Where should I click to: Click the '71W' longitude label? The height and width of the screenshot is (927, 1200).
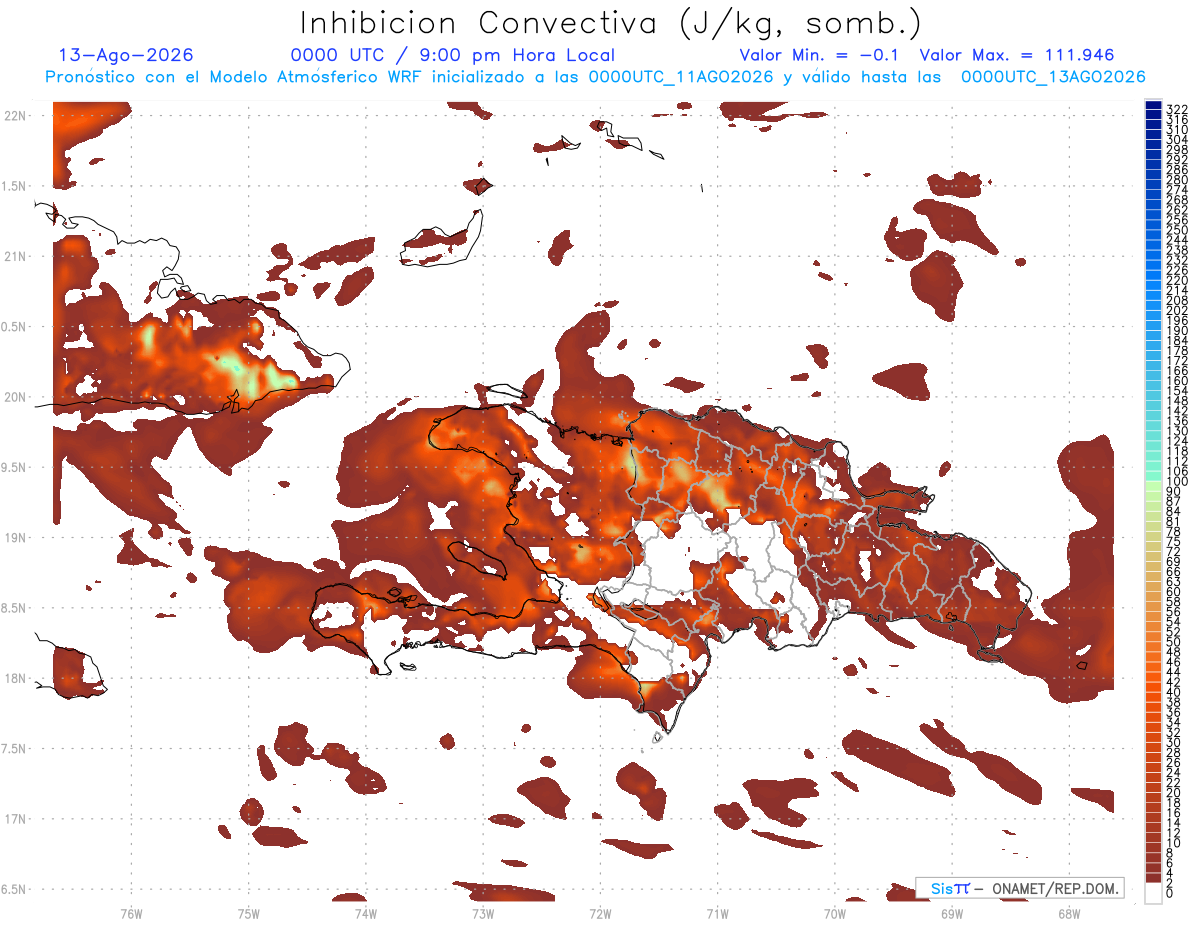717,913
